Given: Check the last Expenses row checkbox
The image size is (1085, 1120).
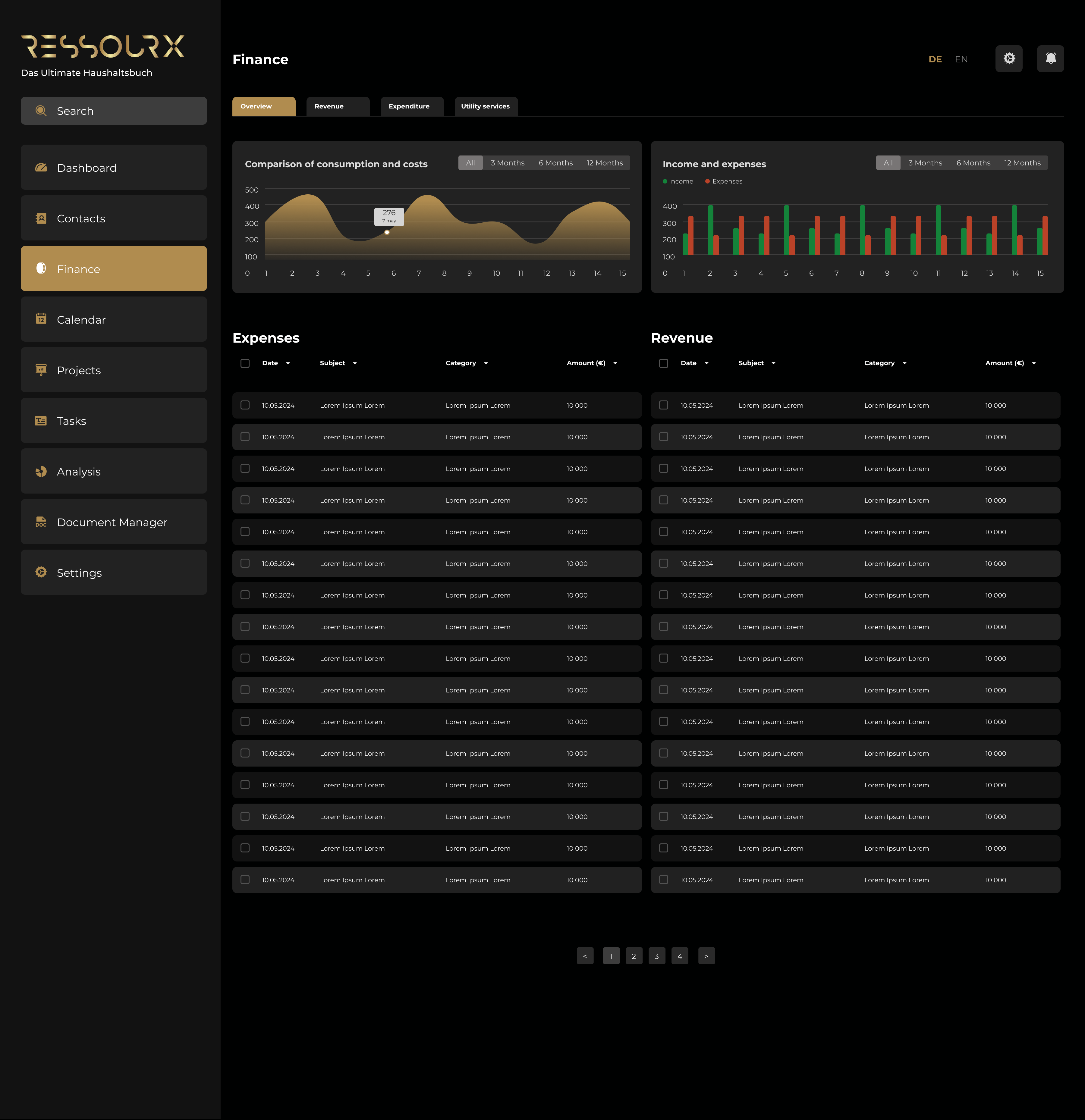Looking at the screenshot, I should click(245, 880).
